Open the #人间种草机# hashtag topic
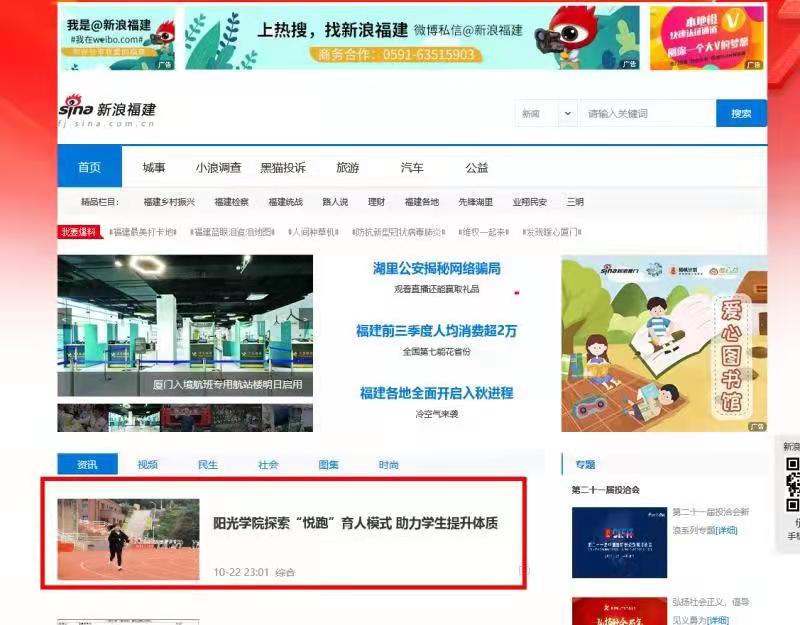This screenshot has height=625, width=800. 313,232
